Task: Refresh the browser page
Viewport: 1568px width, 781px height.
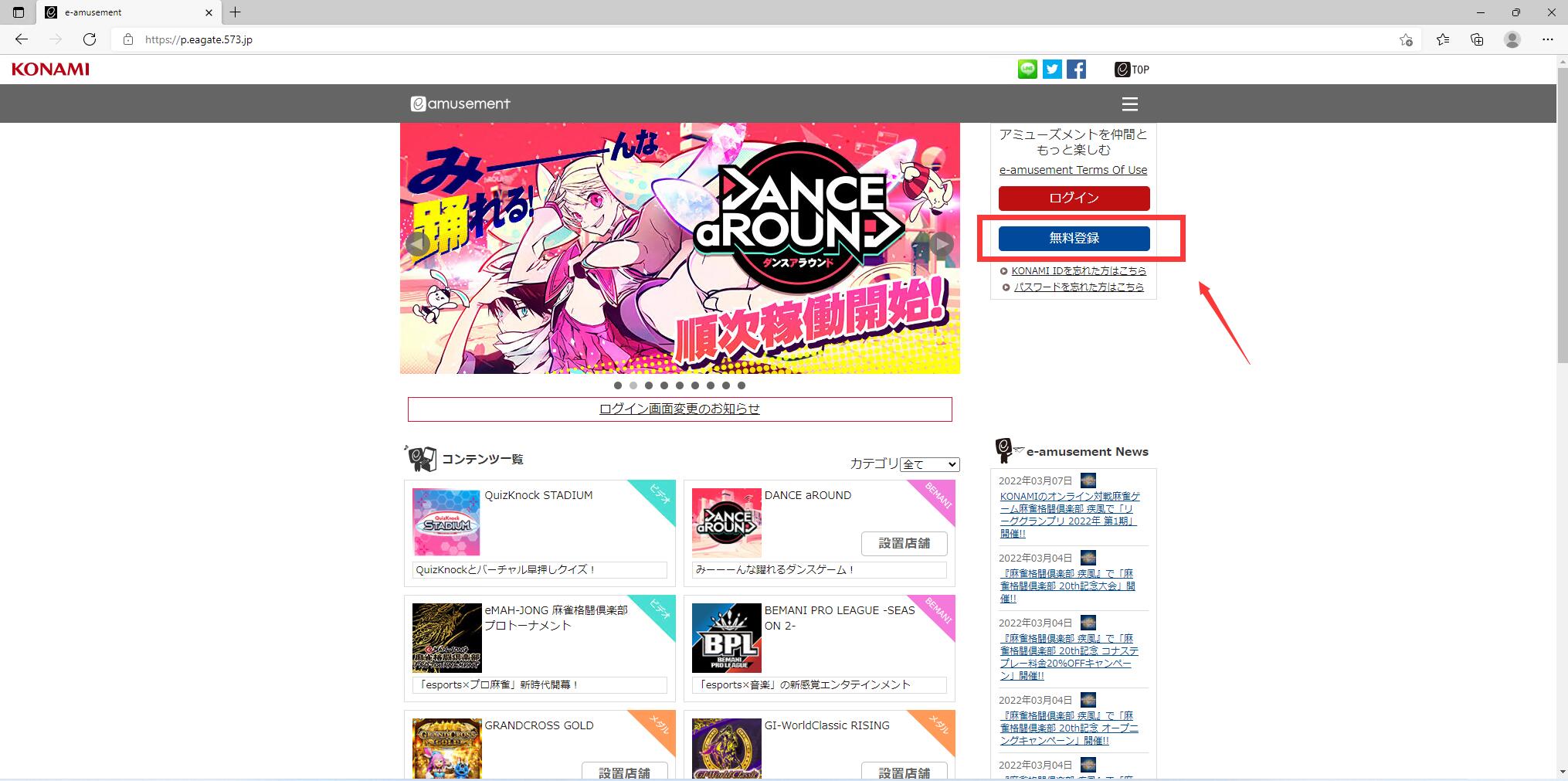Action: click(x=90, y=39)
